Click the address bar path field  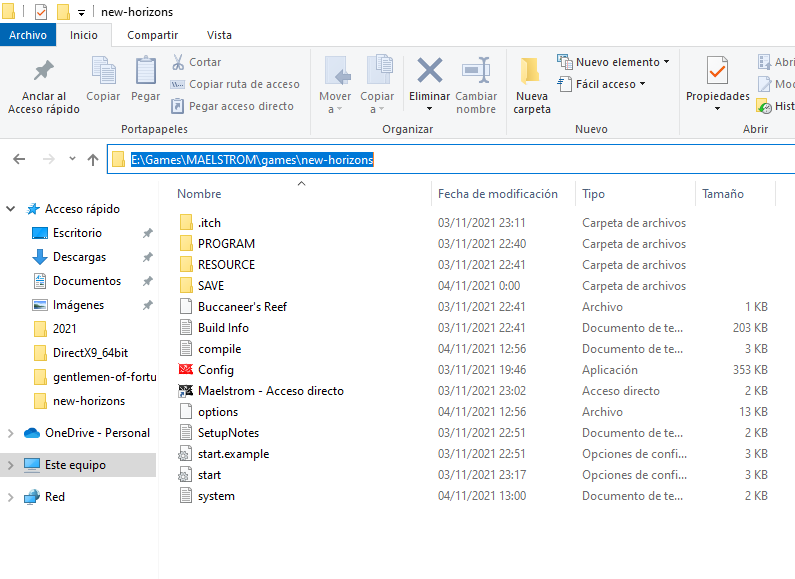[451, 159]
